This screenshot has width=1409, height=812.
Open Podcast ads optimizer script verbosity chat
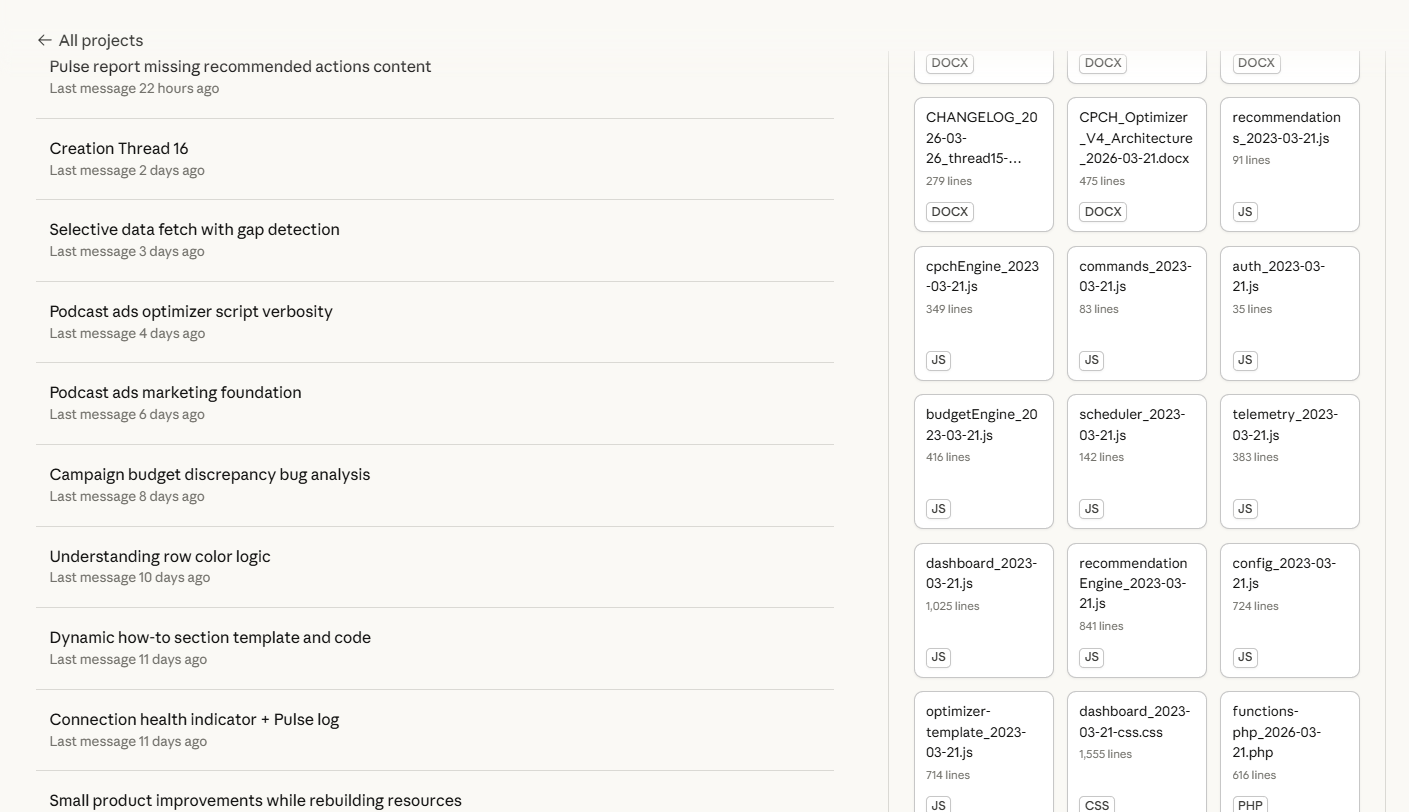(x=191, y=312)
